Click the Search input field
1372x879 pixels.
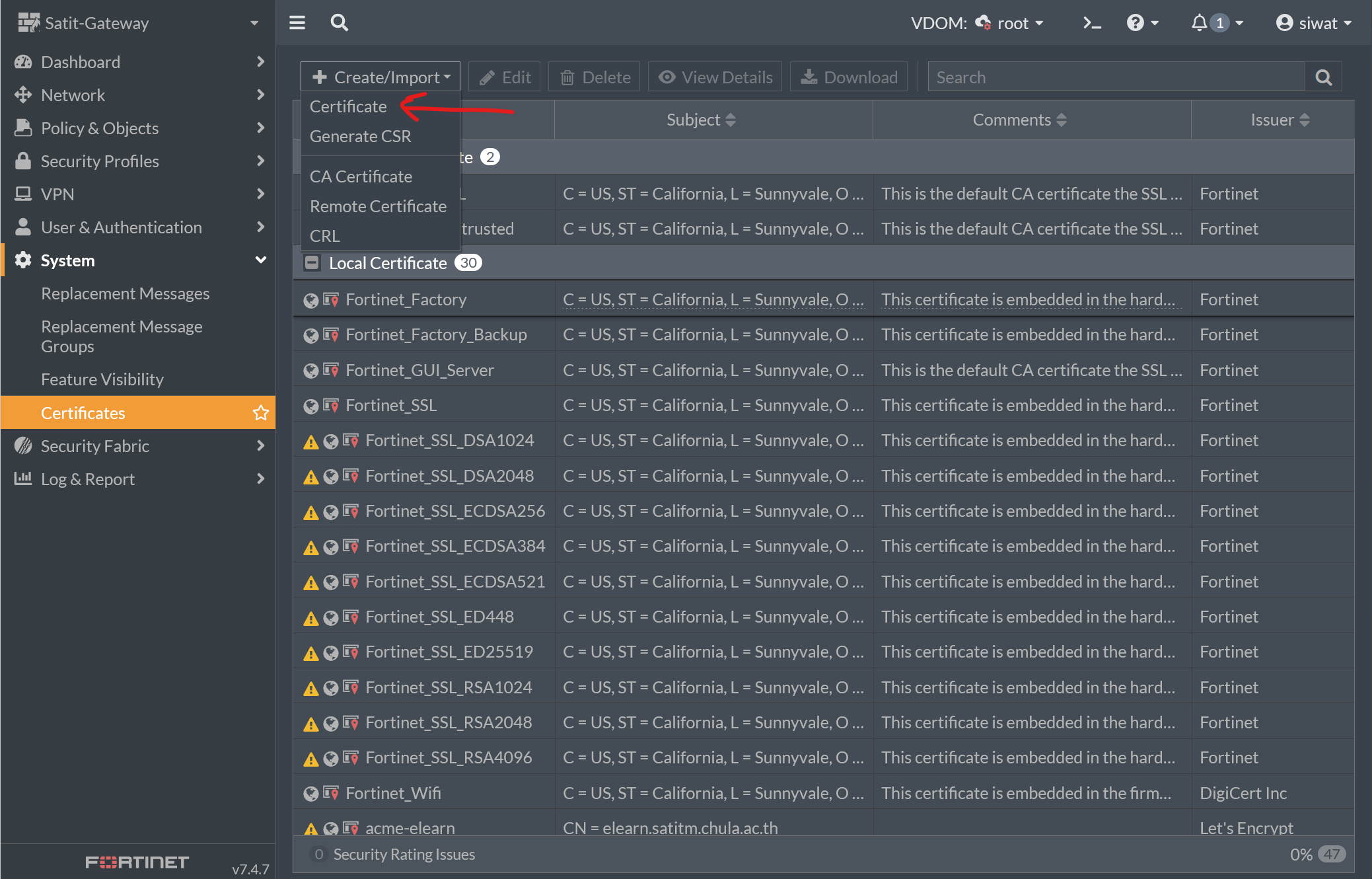point(1116,77)
